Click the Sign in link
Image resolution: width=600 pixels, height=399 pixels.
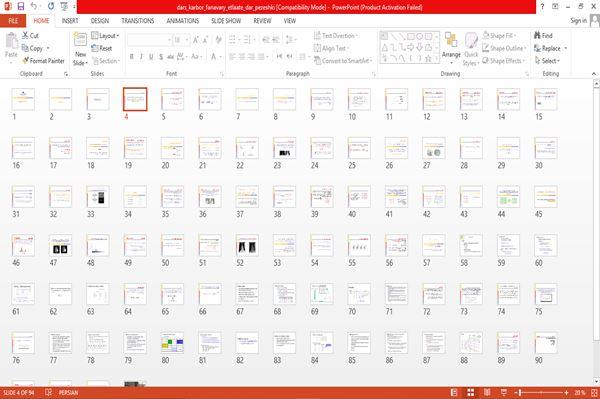pyautogui.click(x=578, y=21)
